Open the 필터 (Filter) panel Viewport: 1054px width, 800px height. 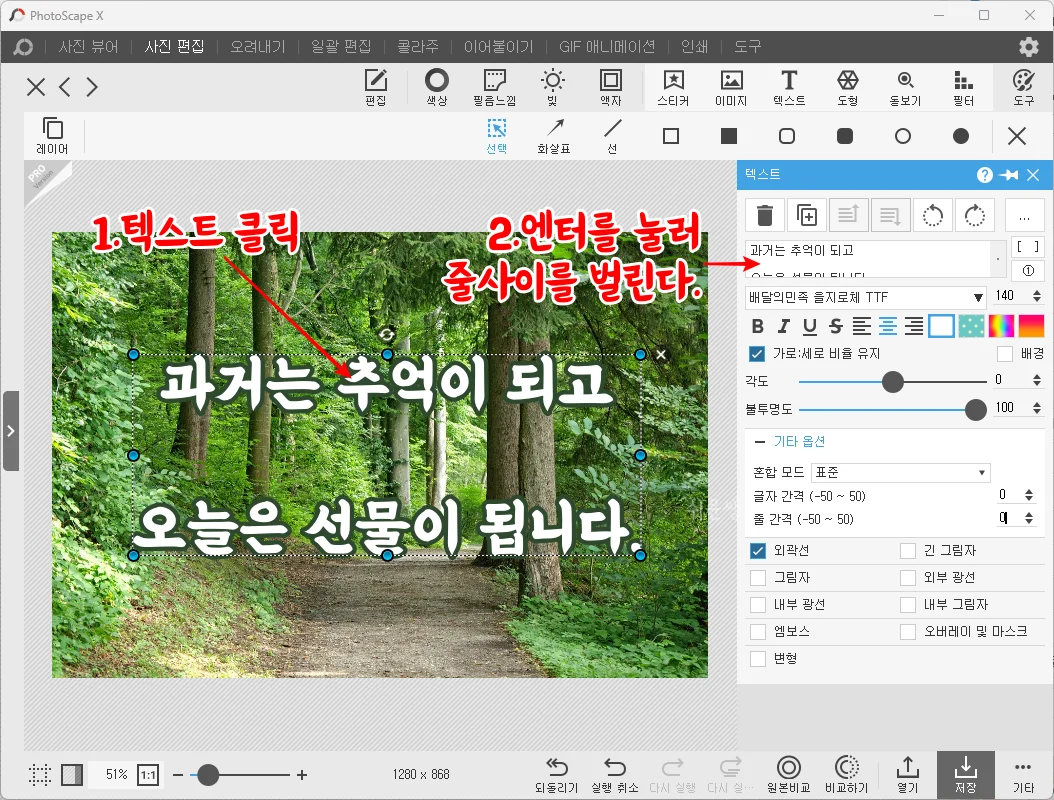pos(962,86)
